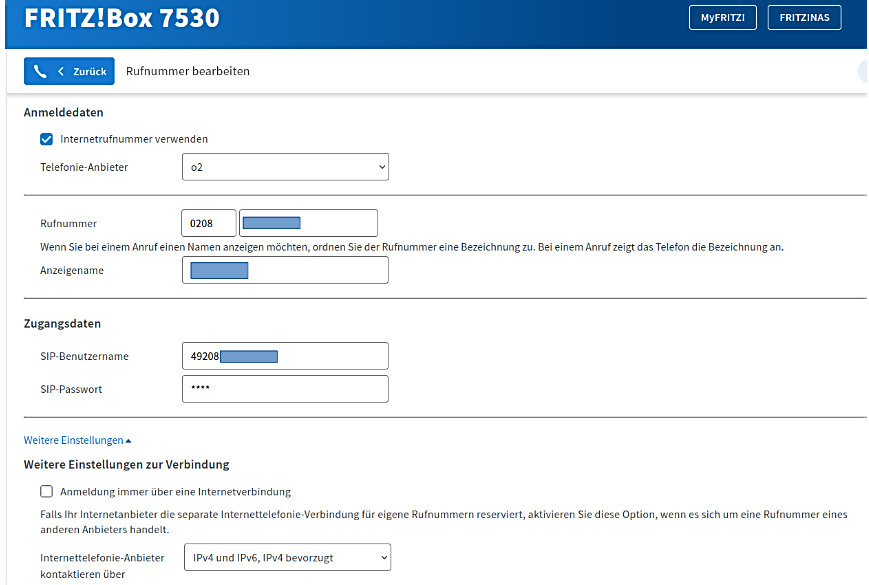
Task: Click the phone icon in Zurück button
Action: [40, 71]
